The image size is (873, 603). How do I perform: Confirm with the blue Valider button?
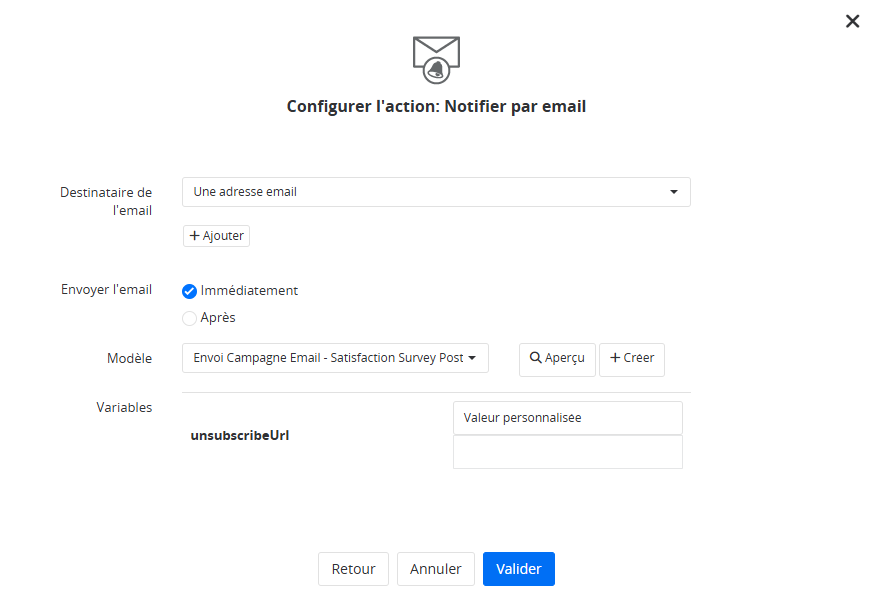pos(518,569)
